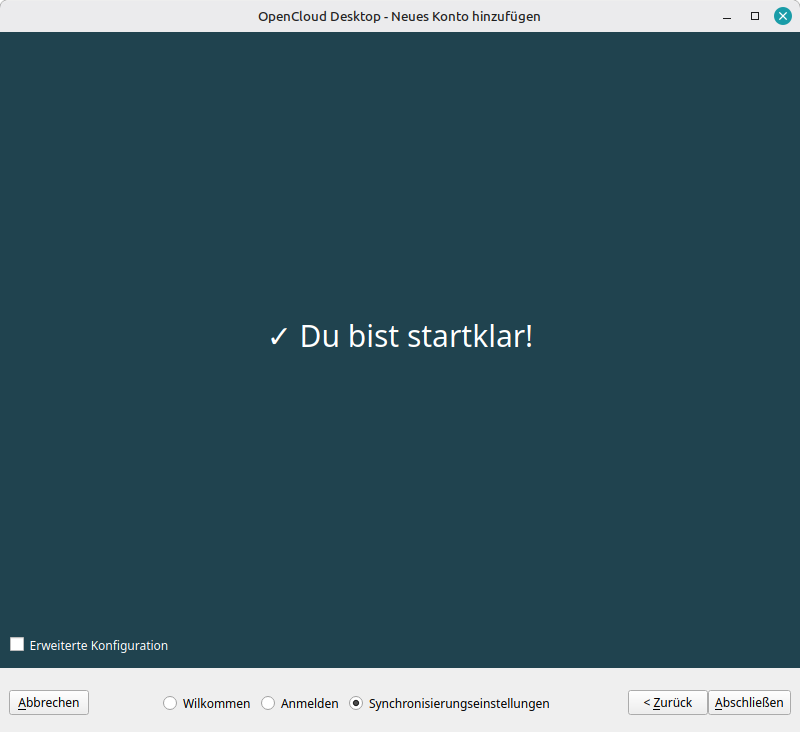Click the Synchronisierungseinstellungen step label text
This screenshot has height=732, width=800.
pyautogui.click(x=459, y=703)
